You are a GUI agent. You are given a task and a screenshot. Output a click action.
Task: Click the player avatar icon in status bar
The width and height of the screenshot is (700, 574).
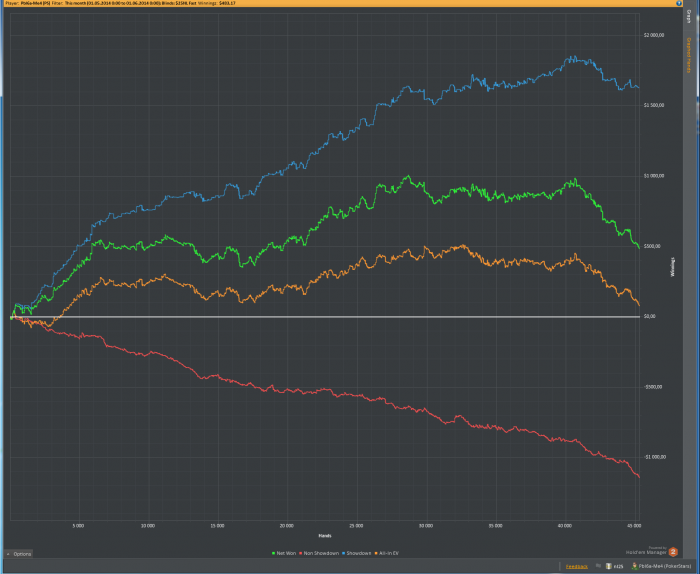(634, 566)
